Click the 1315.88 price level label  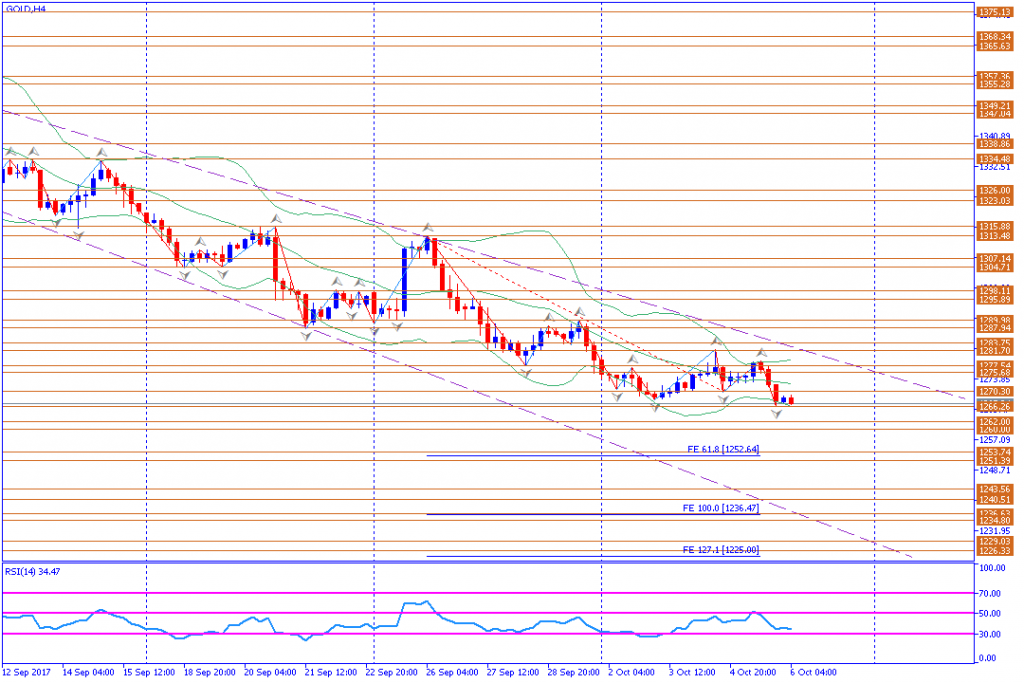point(995,227)
